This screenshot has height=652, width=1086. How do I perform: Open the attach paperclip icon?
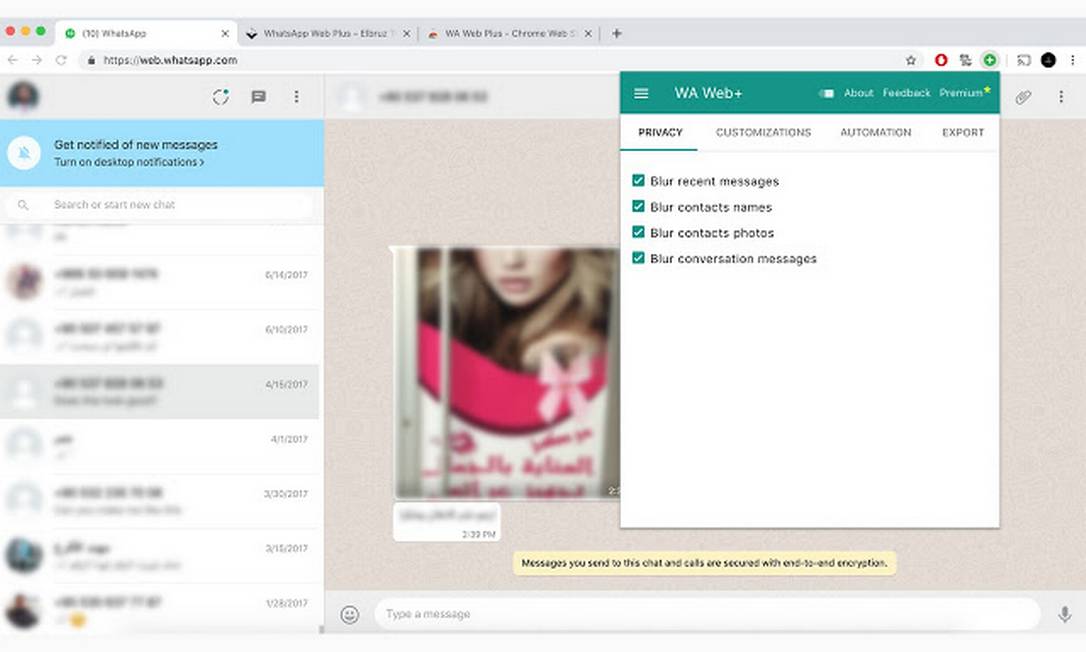pyautogui.click(x=1023, y=97)
